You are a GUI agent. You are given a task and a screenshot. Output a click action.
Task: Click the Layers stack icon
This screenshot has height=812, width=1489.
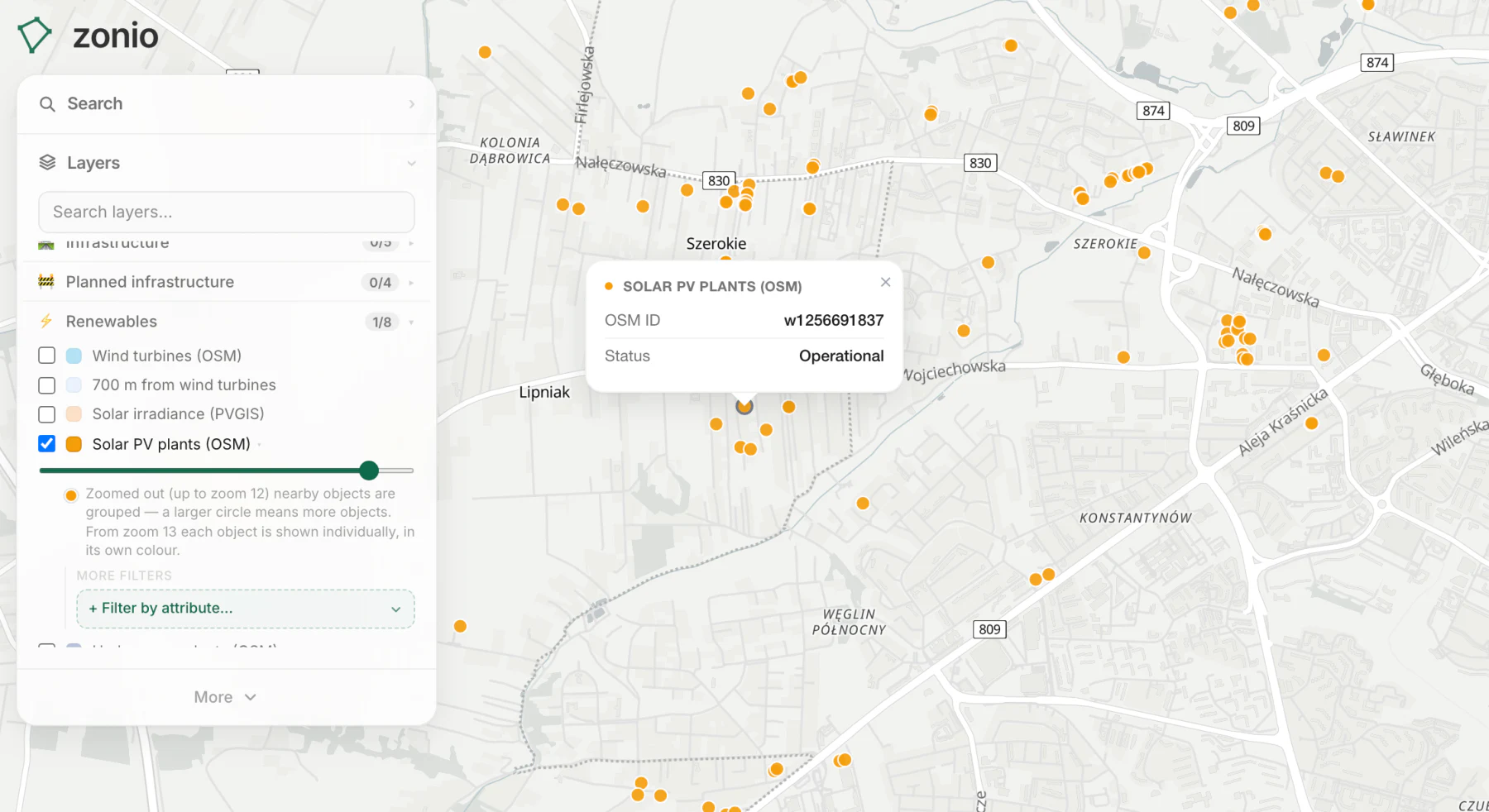coord(47,163)
